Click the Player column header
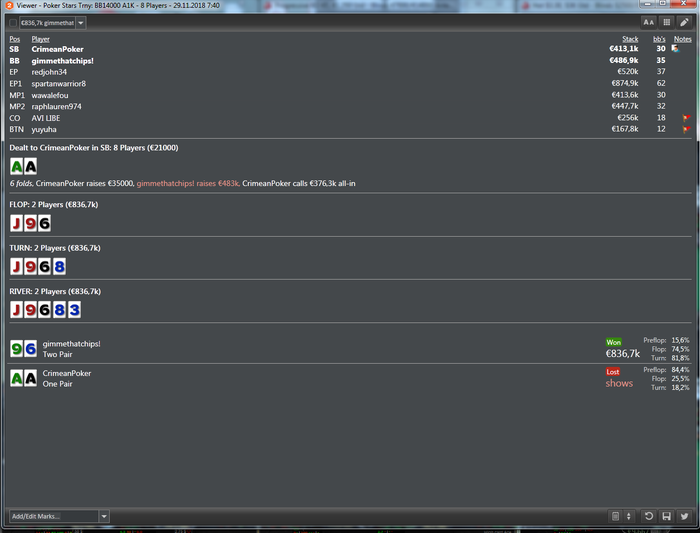 tap(40, 39)
